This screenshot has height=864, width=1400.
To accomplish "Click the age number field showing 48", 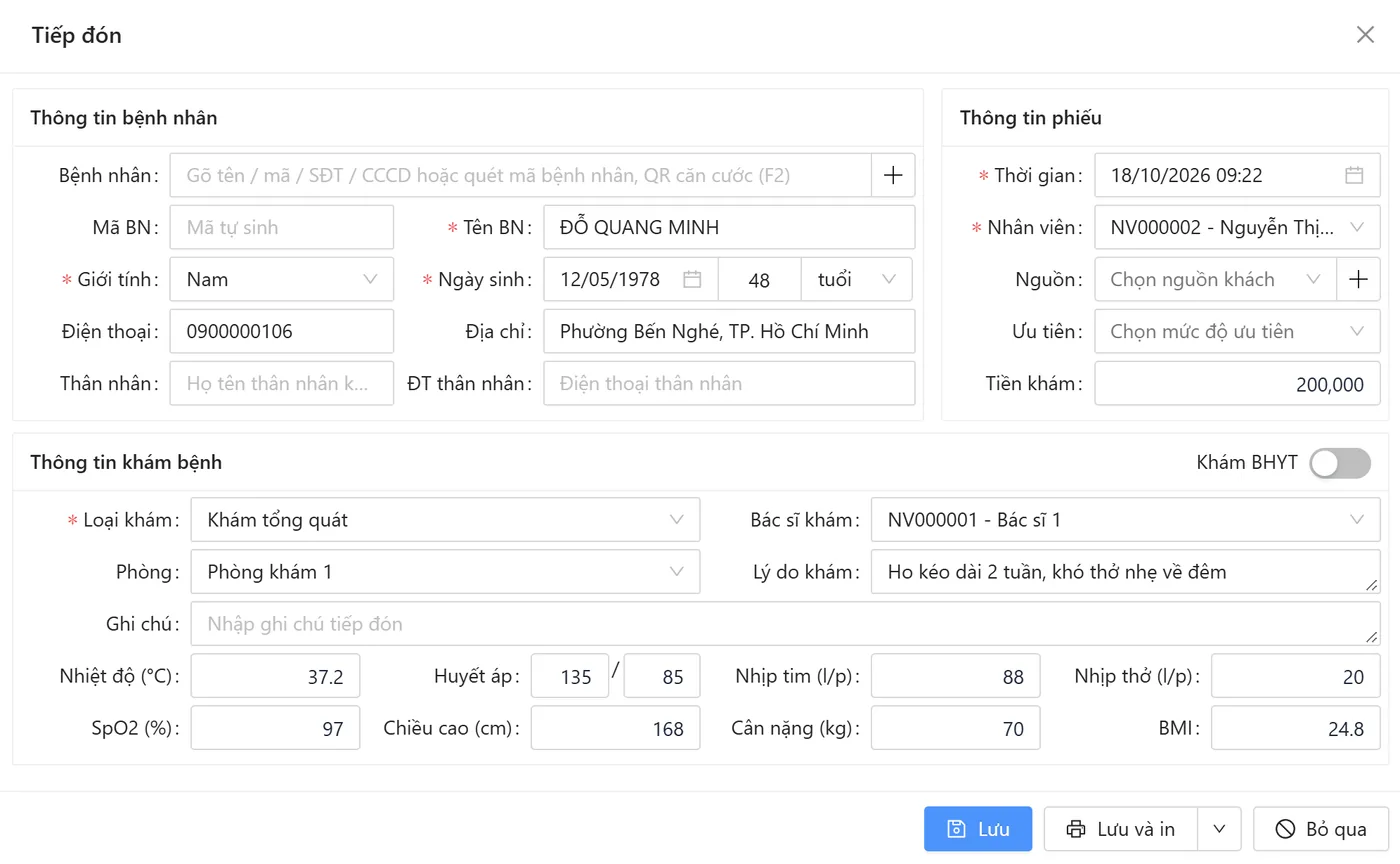I will pyautogui.click(x=760, y=279).
